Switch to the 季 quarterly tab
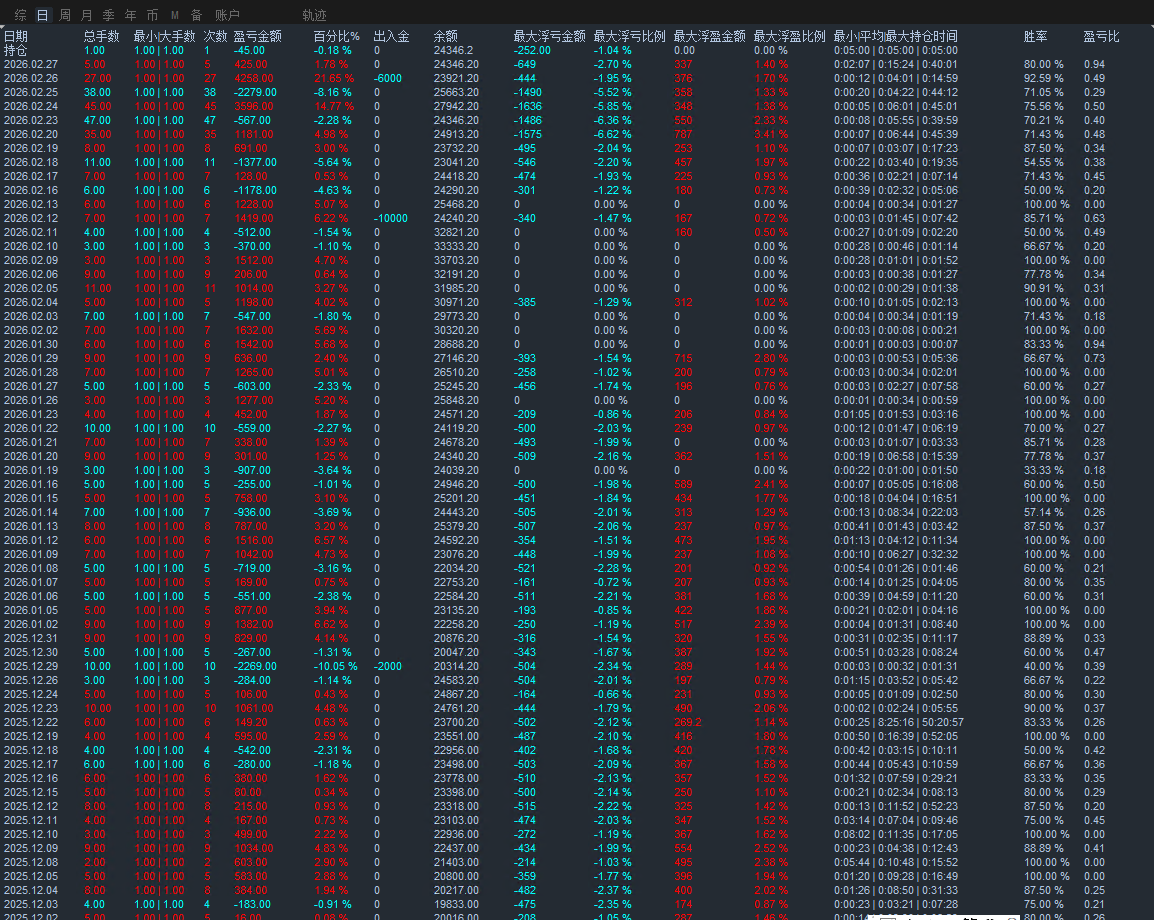 click(x=108, y=15)
